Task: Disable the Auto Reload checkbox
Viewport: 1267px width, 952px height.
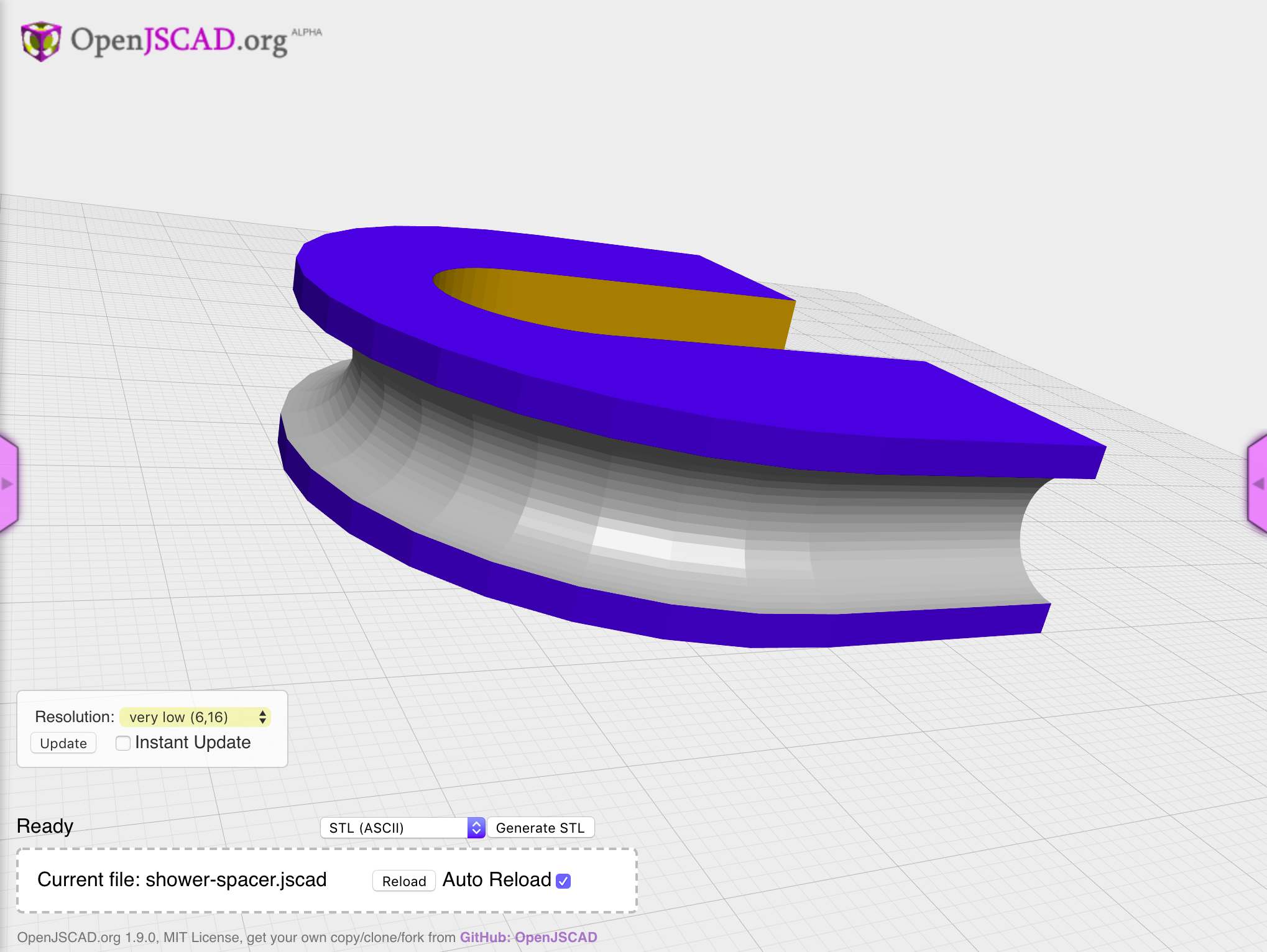Action: tap(563, 880)
